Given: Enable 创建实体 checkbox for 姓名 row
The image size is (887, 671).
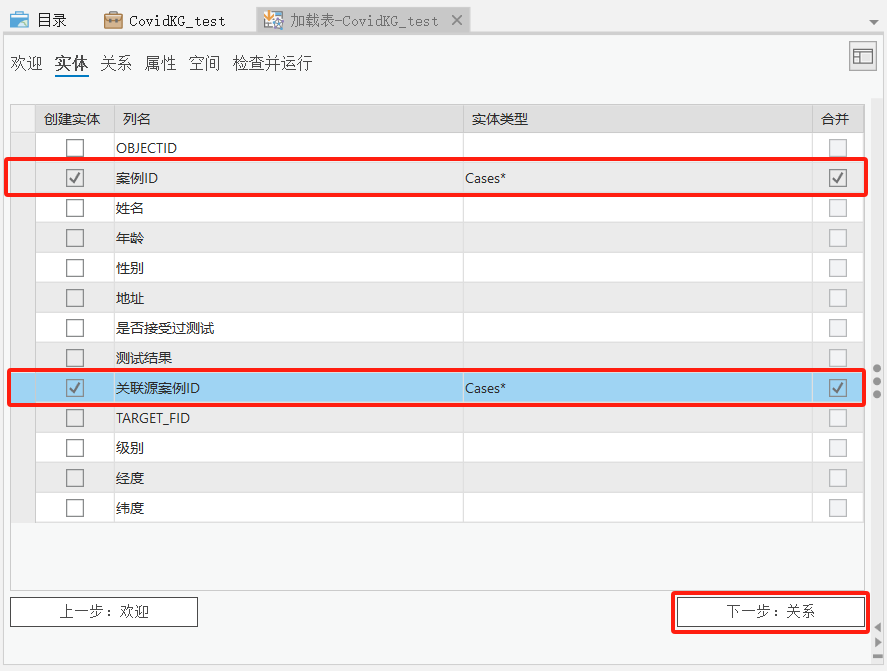Looking at the screenshot, I should coord(74,208).
